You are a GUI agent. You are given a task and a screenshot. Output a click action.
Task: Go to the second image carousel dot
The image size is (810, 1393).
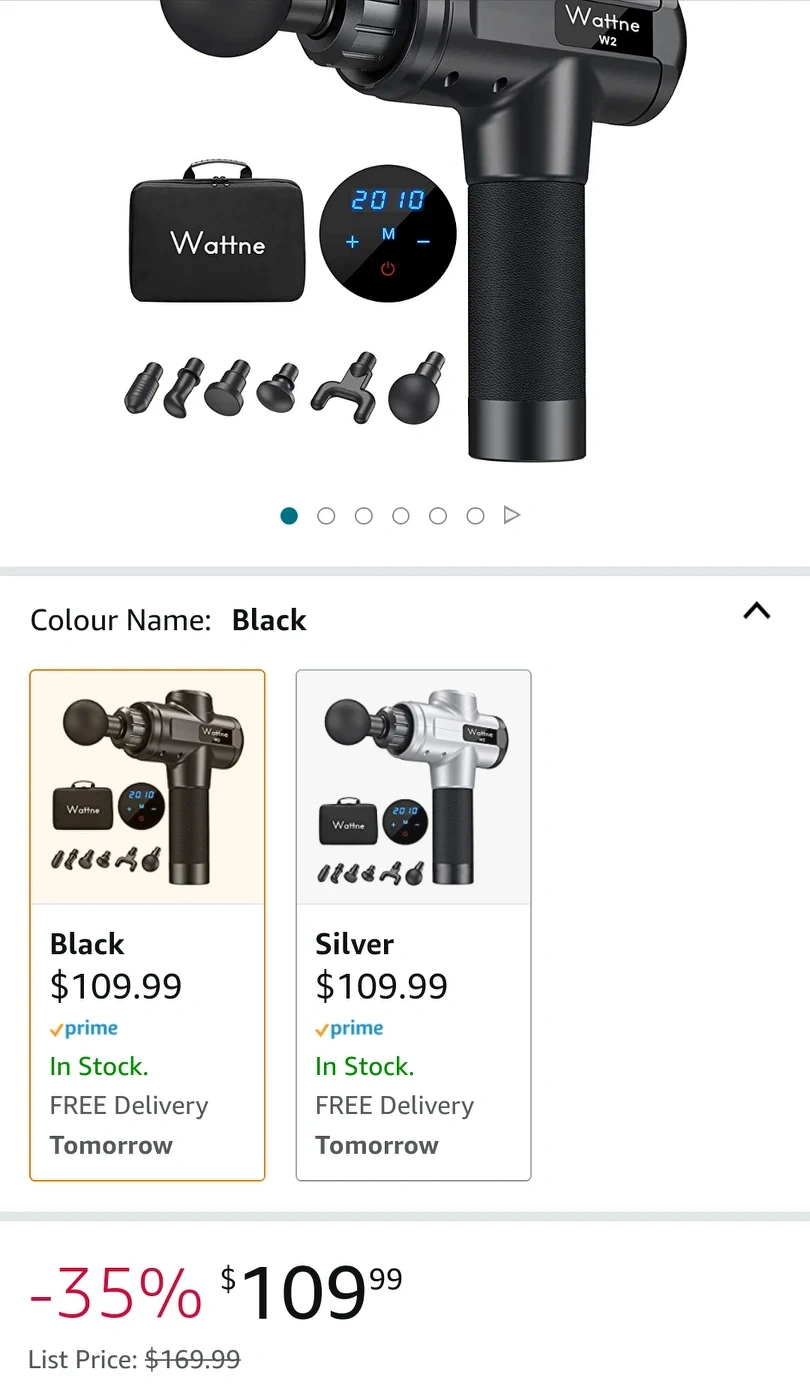tap(326, 515)
